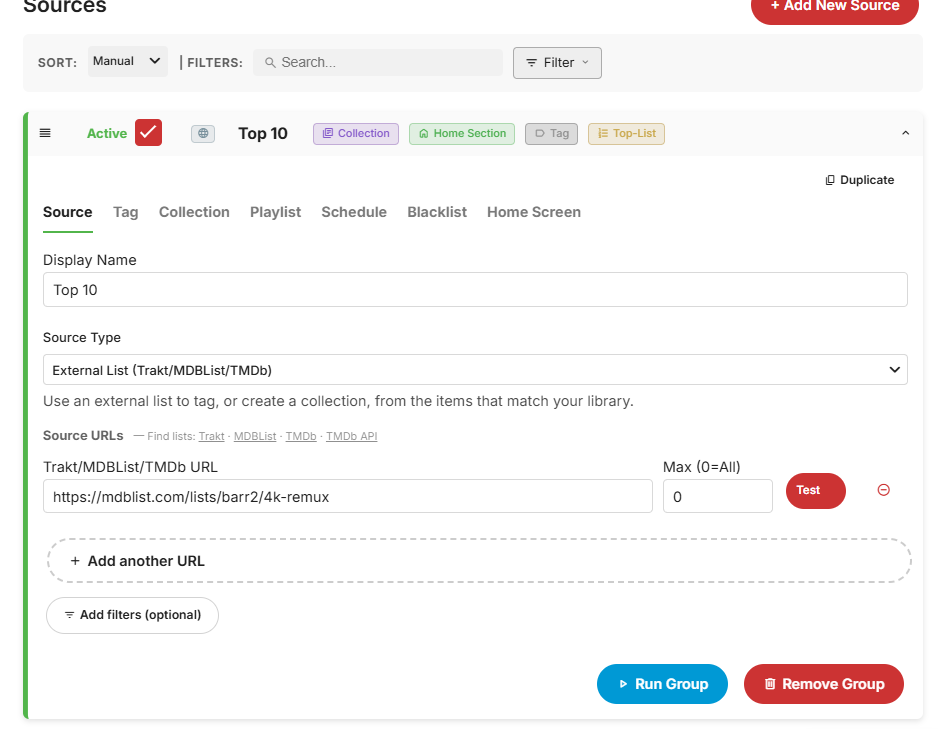Open the Home Screen tab
Screen dimensions: 941x729
click(x=534, y=212)
